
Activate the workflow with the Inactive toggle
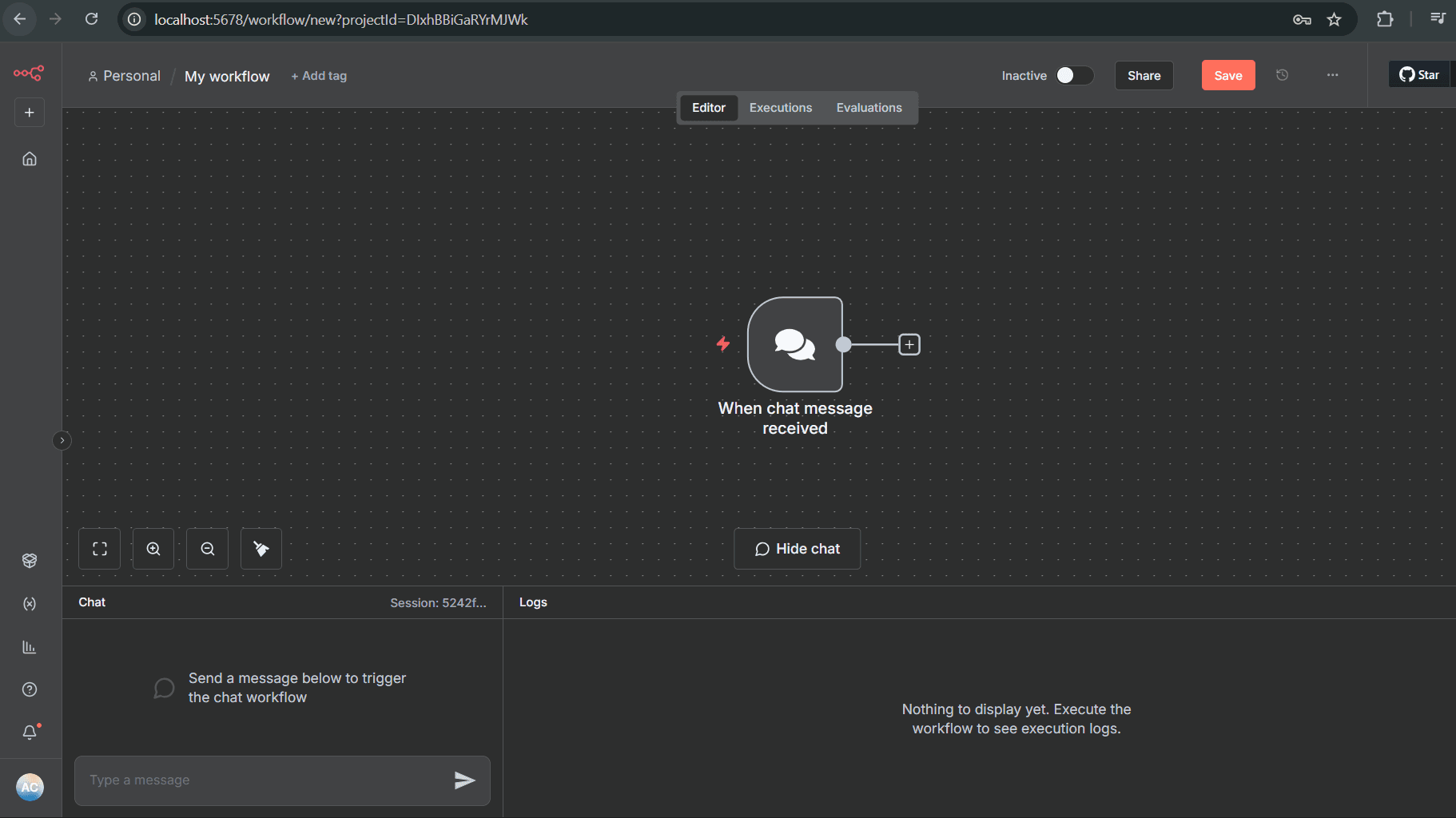pos(1072,75)
